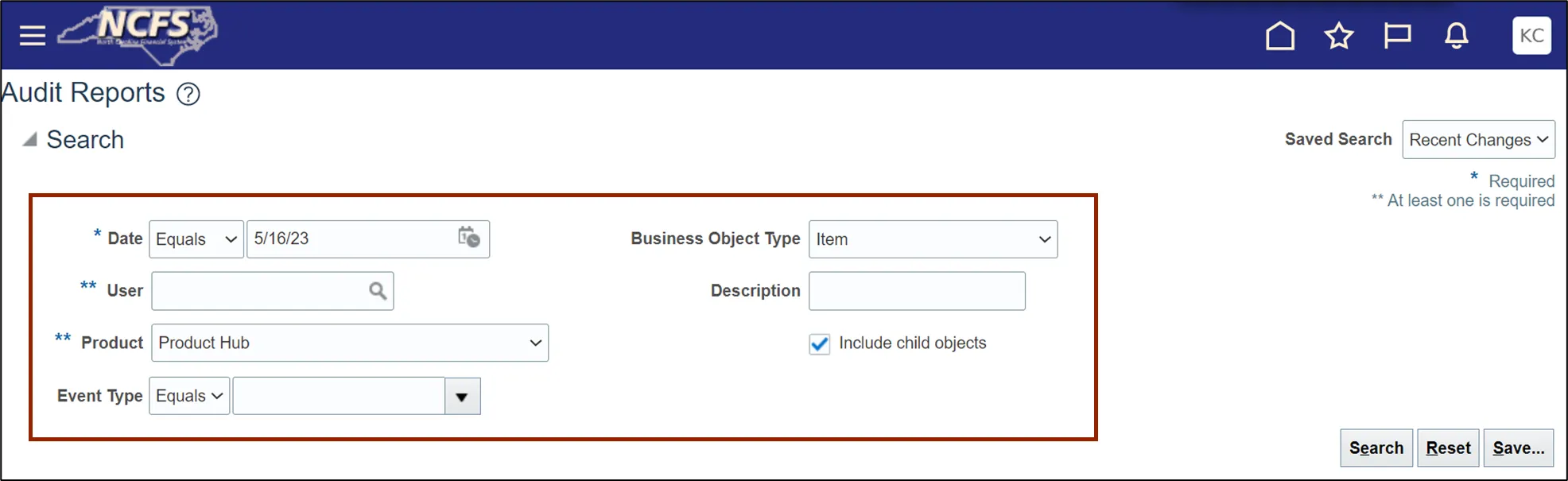The width and height of the screenshot is (1568, 481).
Task: Open the Date operator Equals dropdown
Action: pos(196,239)
